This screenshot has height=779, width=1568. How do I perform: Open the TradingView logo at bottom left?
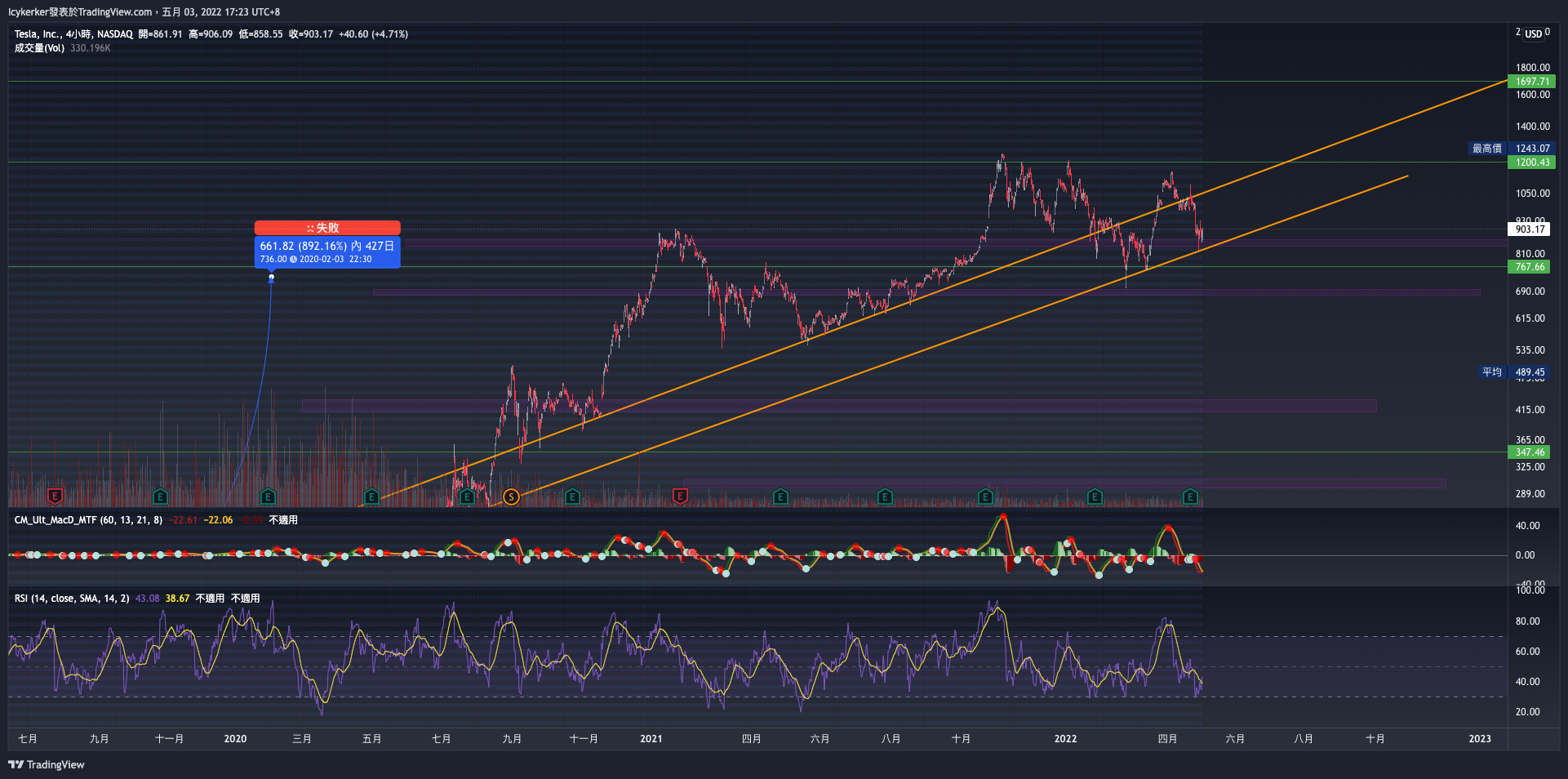47,764
